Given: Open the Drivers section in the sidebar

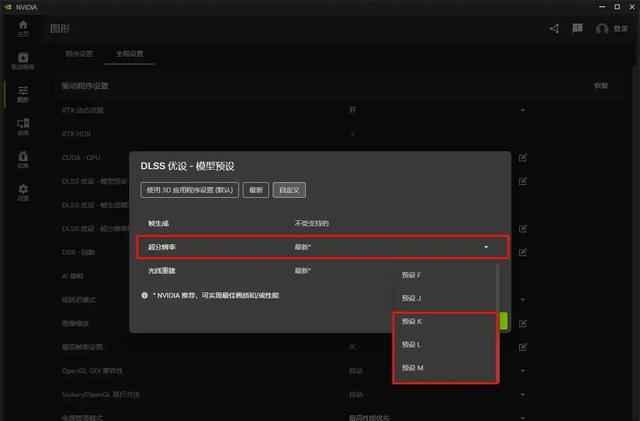Looking at the screenshot, I should pos(23,61).
